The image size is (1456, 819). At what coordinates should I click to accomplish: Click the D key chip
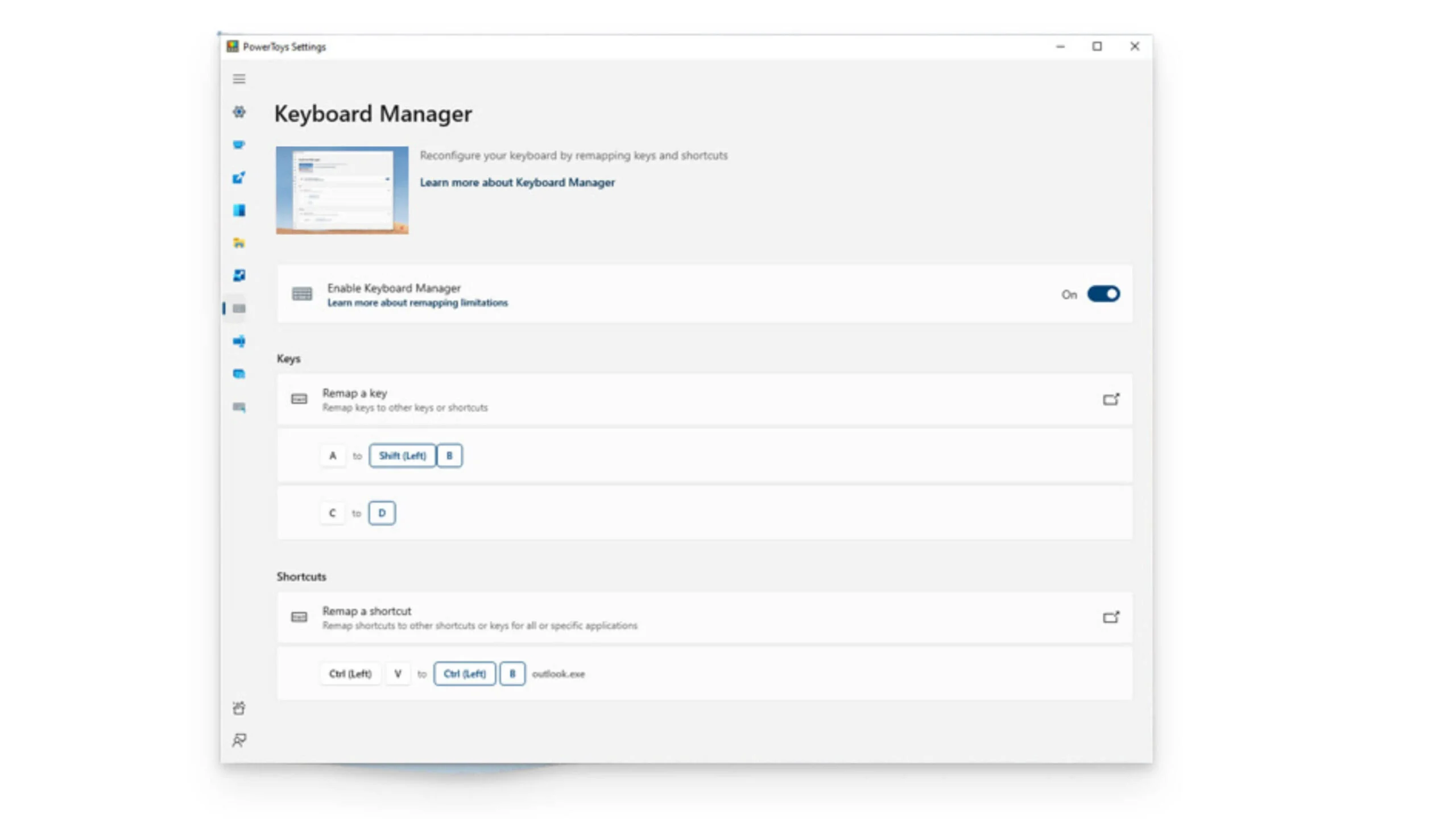[x=382, y=513]
